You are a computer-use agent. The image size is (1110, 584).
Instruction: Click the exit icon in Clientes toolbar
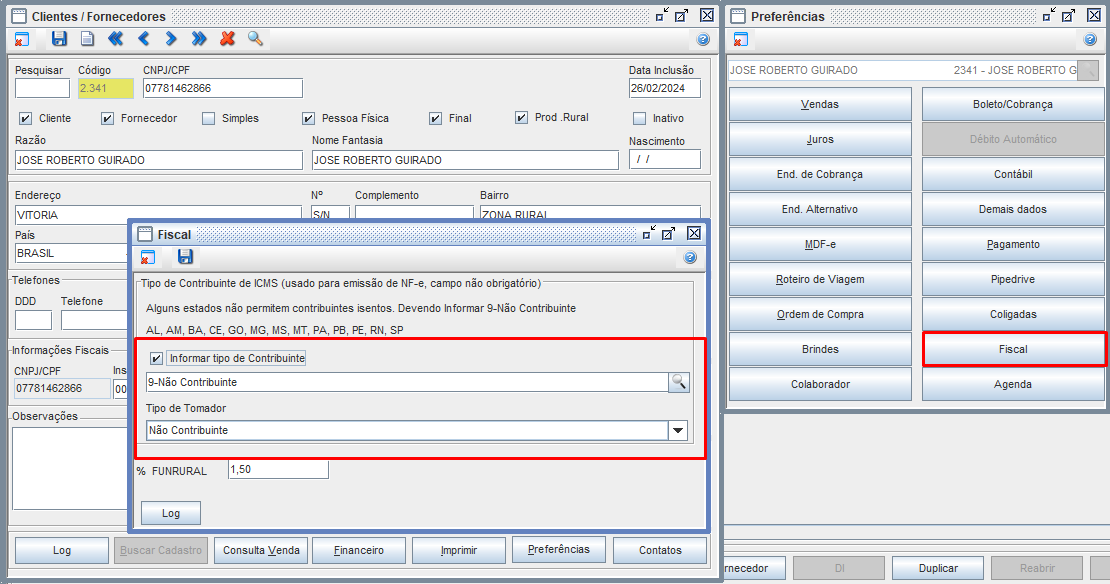22,40
